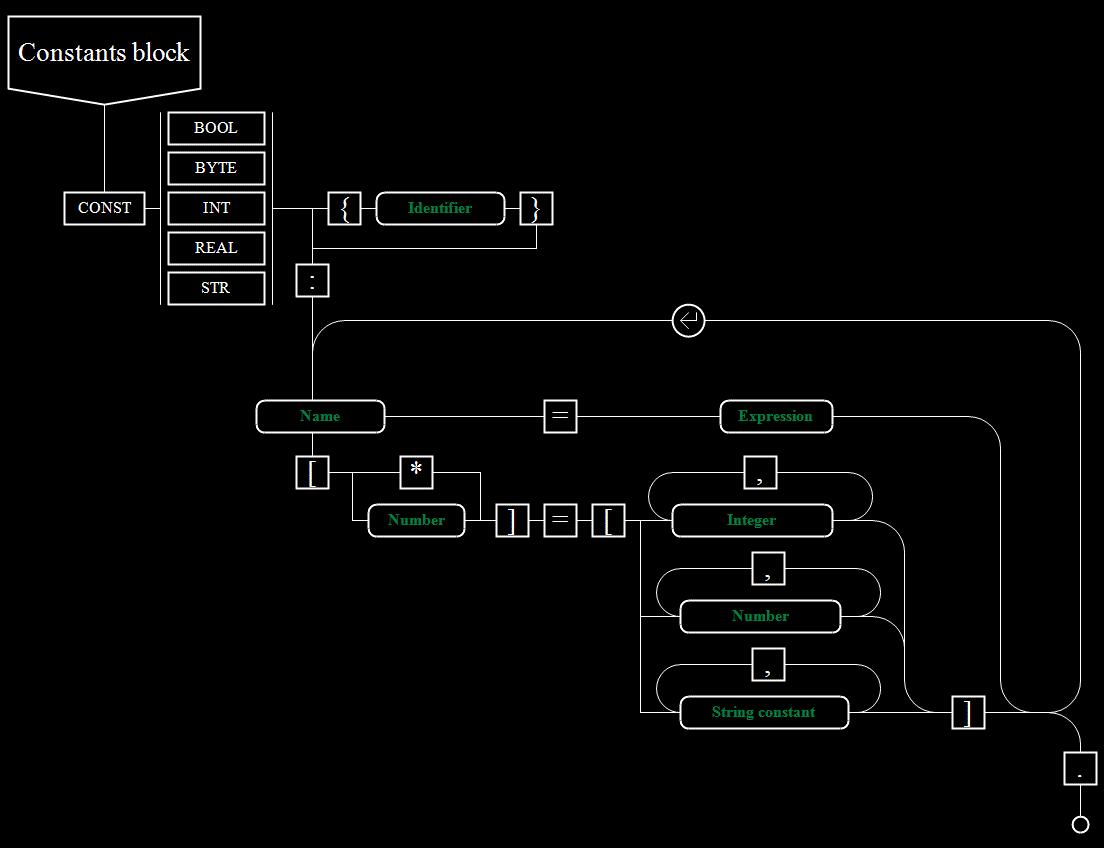
Task: Open the Expression node
Action: [776, 416]
